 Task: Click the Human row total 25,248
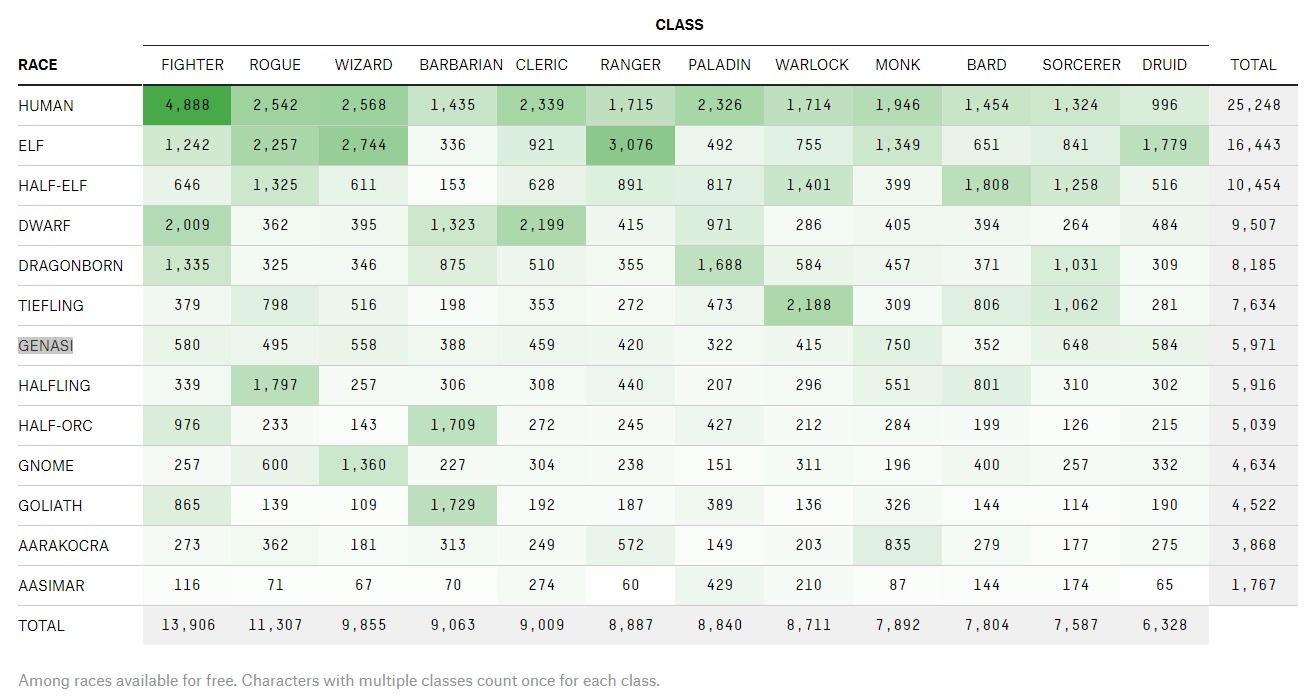[x=1253, y=105]
